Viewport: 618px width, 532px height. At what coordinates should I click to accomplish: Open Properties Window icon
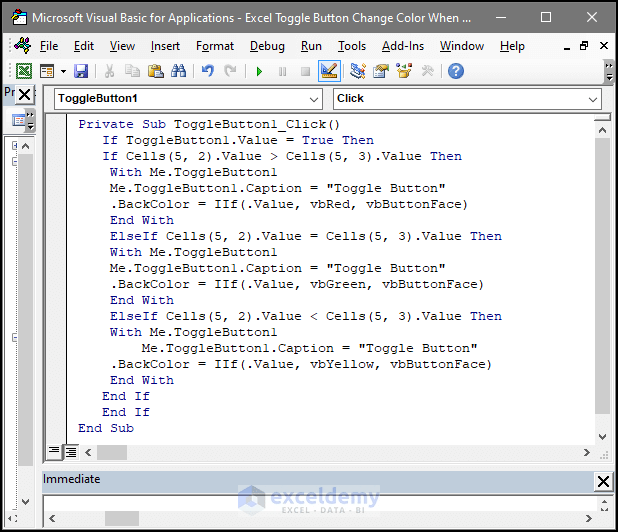tap(381, 71)
